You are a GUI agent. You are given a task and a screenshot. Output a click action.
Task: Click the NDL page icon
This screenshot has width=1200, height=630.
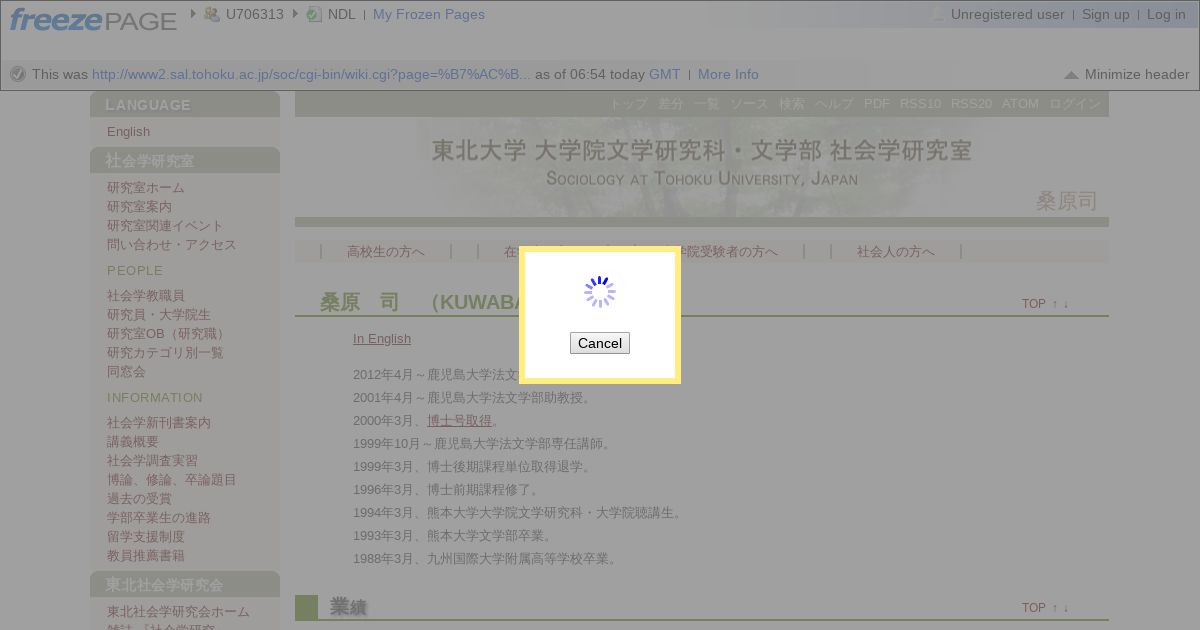pyautogui.click(x=314, y=14)
